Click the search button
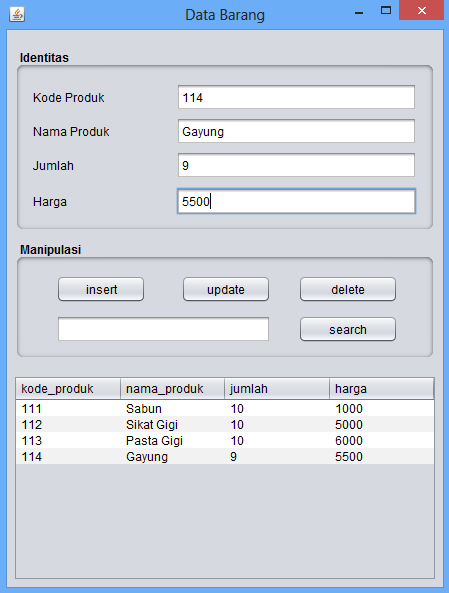The image size is (449, 593). tap(348, 329)
